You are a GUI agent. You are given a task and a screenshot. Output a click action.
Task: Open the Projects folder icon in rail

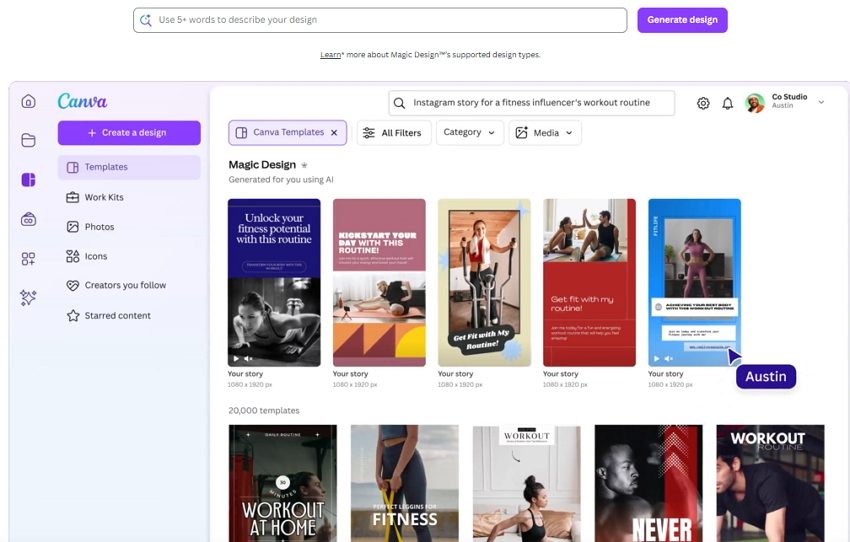point(28,140)
